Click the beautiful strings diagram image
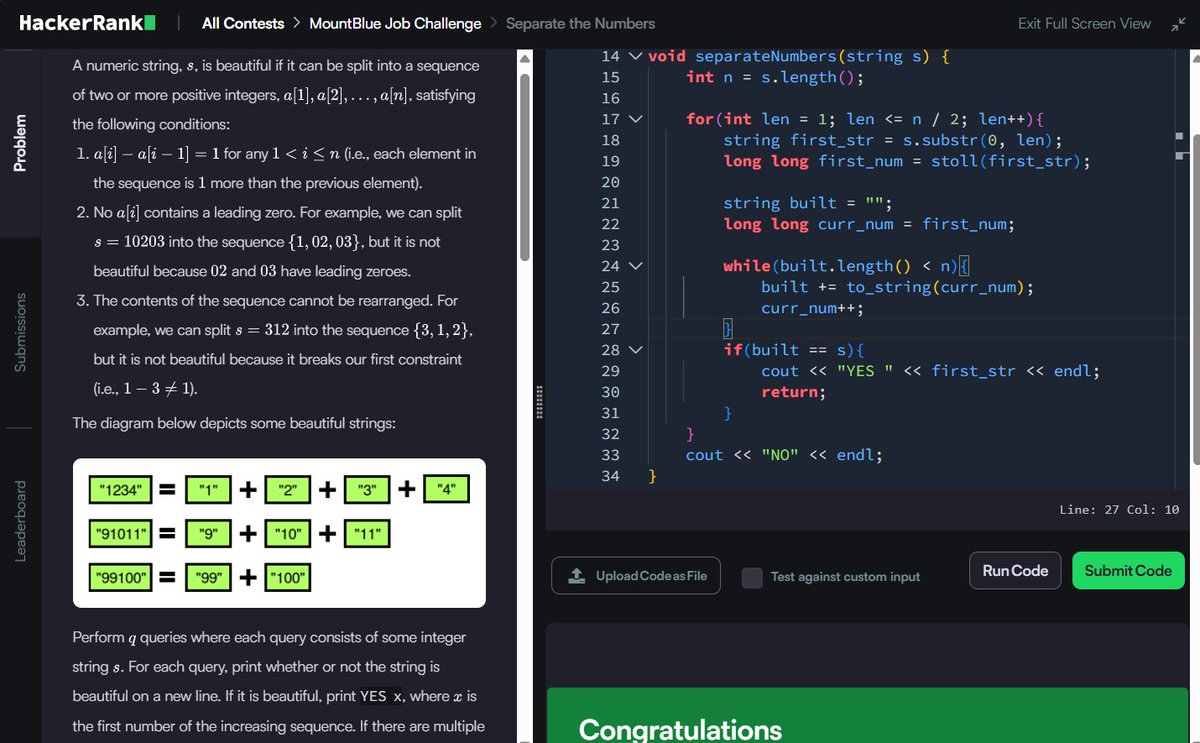Screen dimensions: 1200x743 tap(279, 533)
